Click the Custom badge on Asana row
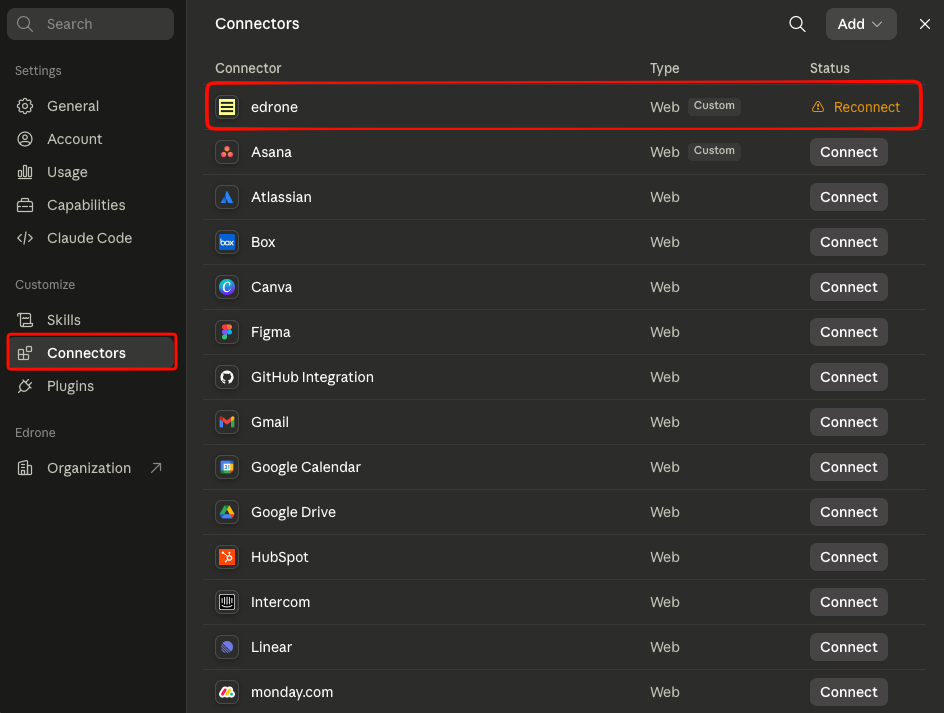944x713 pixels. point(714,151)
